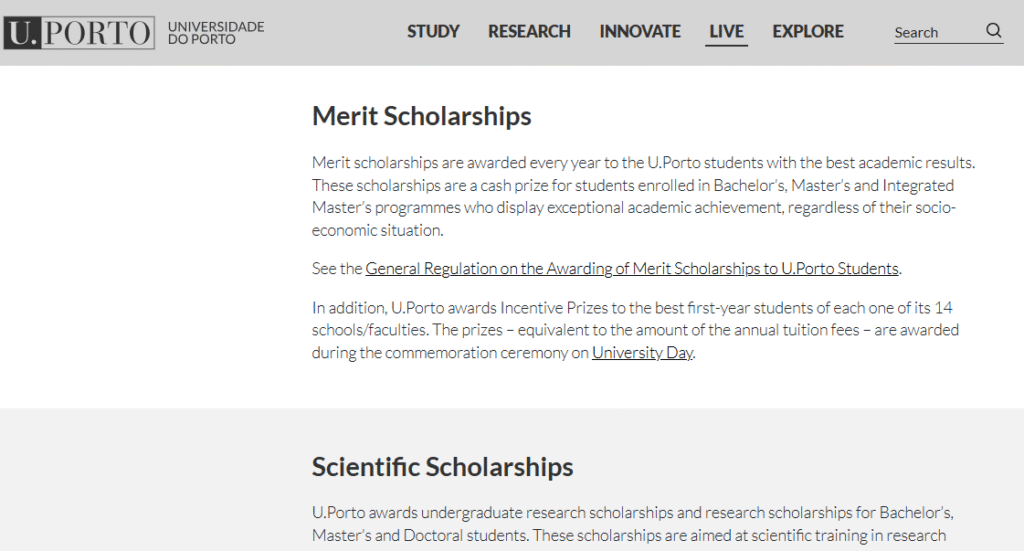Open the RESEARCH menu
The image size is (1024, 551).
[529, 31]
